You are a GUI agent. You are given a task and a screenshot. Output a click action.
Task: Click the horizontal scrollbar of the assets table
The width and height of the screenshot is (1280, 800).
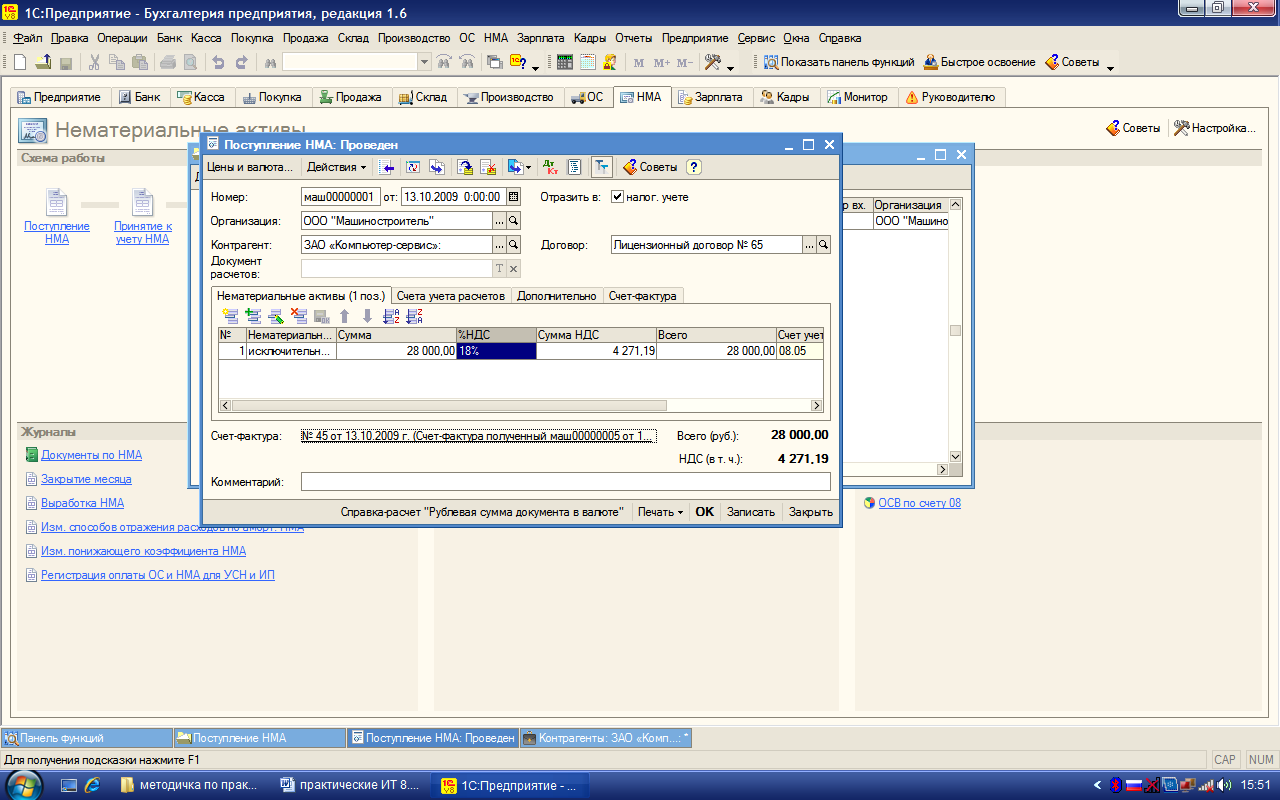click(x=520, y=406)
